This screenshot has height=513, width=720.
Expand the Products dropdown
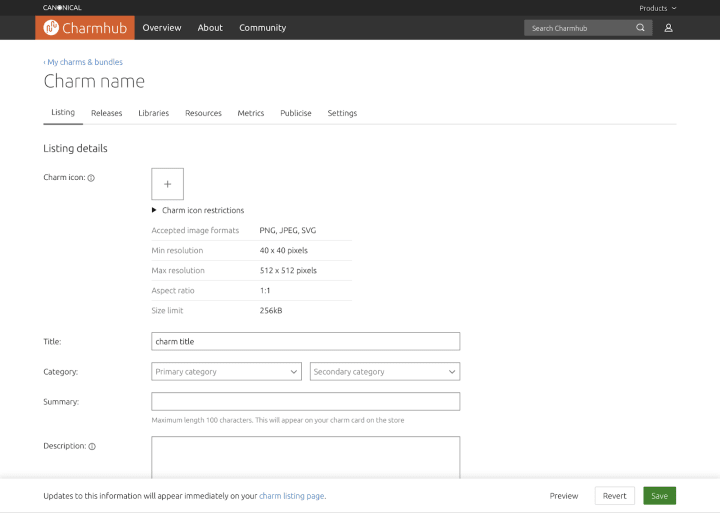pos(658,8)
